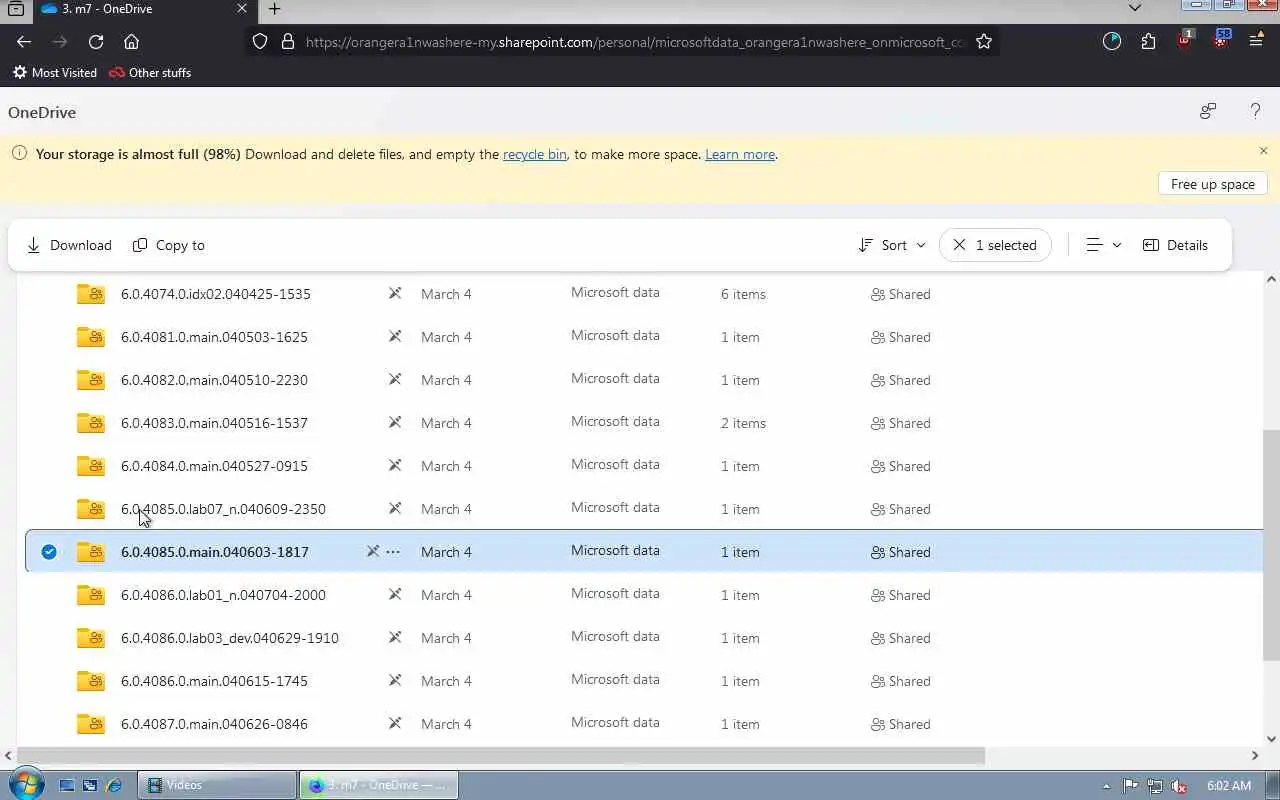Open folder 6.0.4085.0.lab07_n.040609-2350

coord(223,509)
